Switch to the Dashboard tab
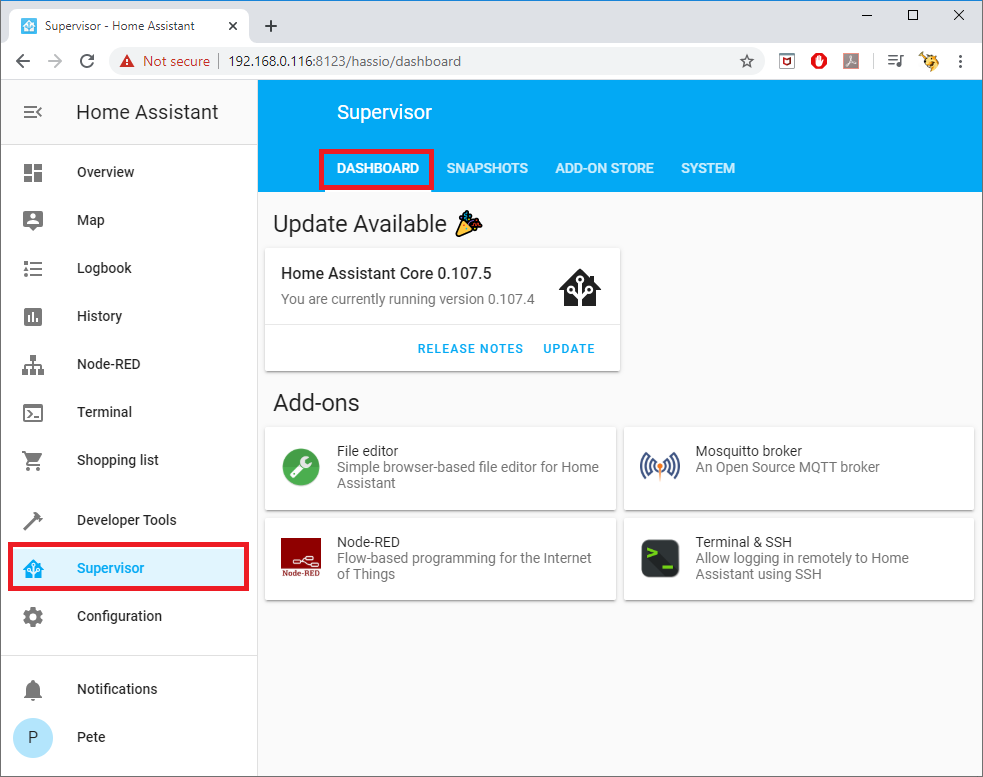This screenshot has width=983, height=777. (377, 169)
